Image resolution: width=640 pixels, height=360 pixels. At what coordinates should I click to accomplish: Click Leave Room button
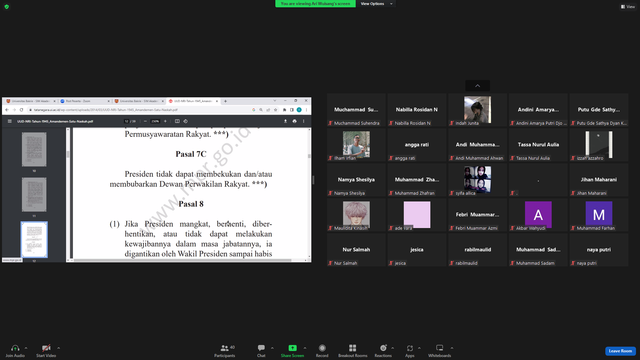tap(620, 351)
